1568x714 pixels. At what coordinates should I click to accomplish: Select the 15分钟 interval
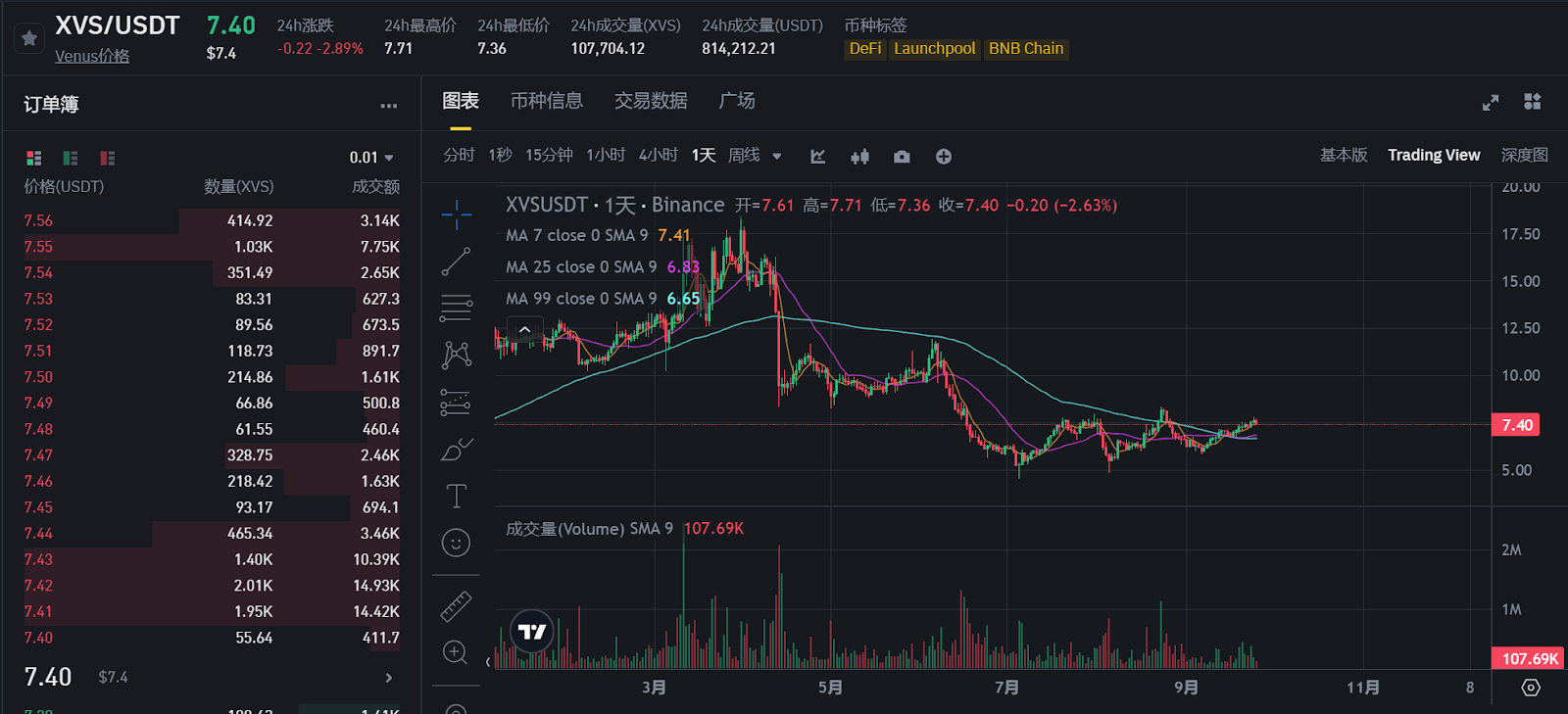point(549,155)
